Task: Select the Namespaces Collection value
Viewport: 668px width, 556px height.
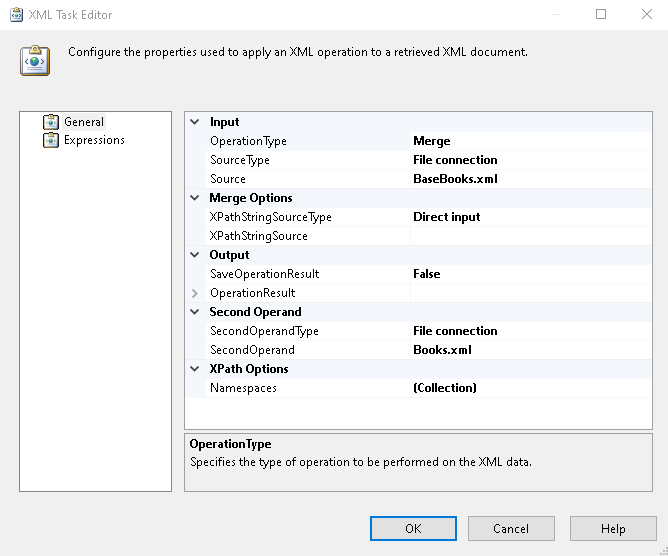Action: 445,388
